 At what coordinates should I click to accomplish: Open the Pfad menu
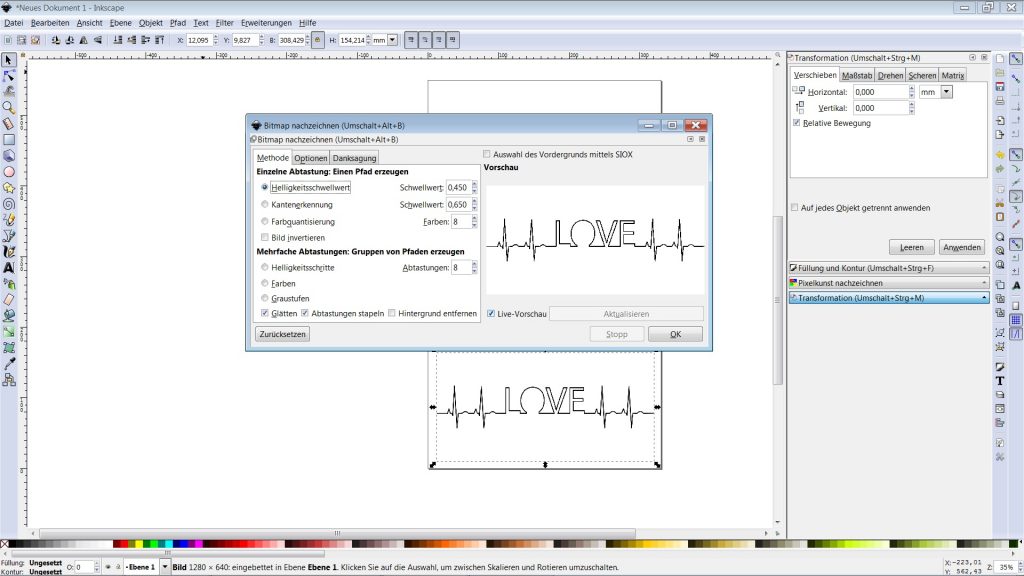pos(178,22)
